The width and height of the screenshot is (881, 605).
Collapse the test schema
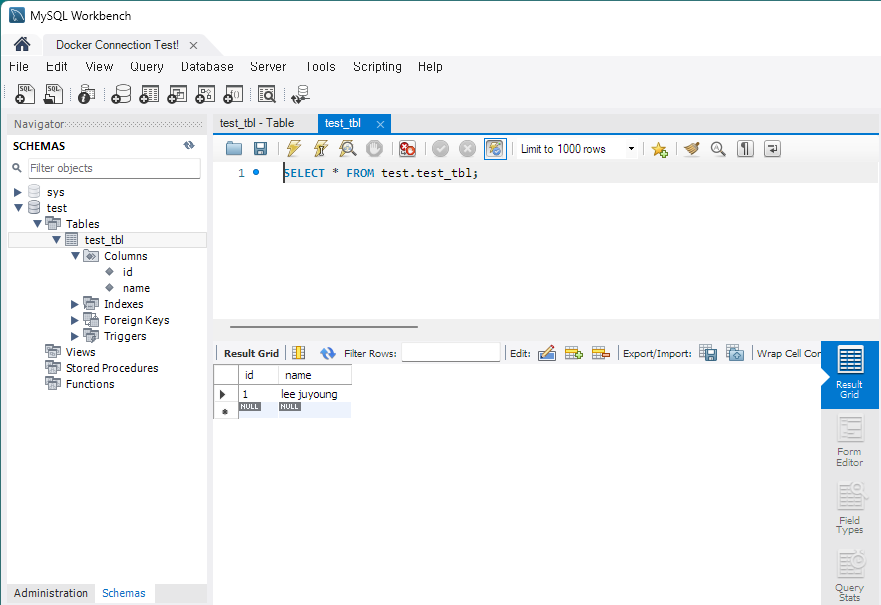click(x=18, y=208)
